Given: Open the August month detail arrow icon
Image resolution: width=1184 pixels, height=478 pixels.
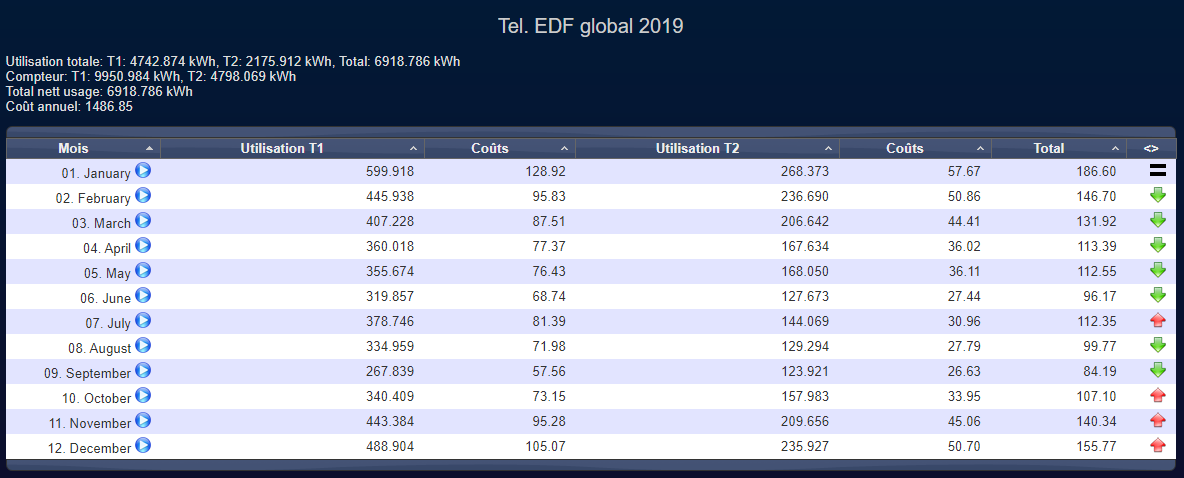Looking at the screenshot, I should 143,345.
